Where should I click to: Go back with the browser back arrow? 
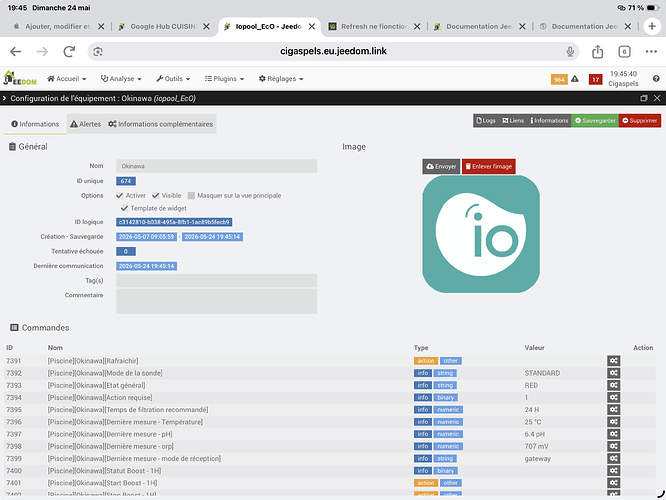16,52
